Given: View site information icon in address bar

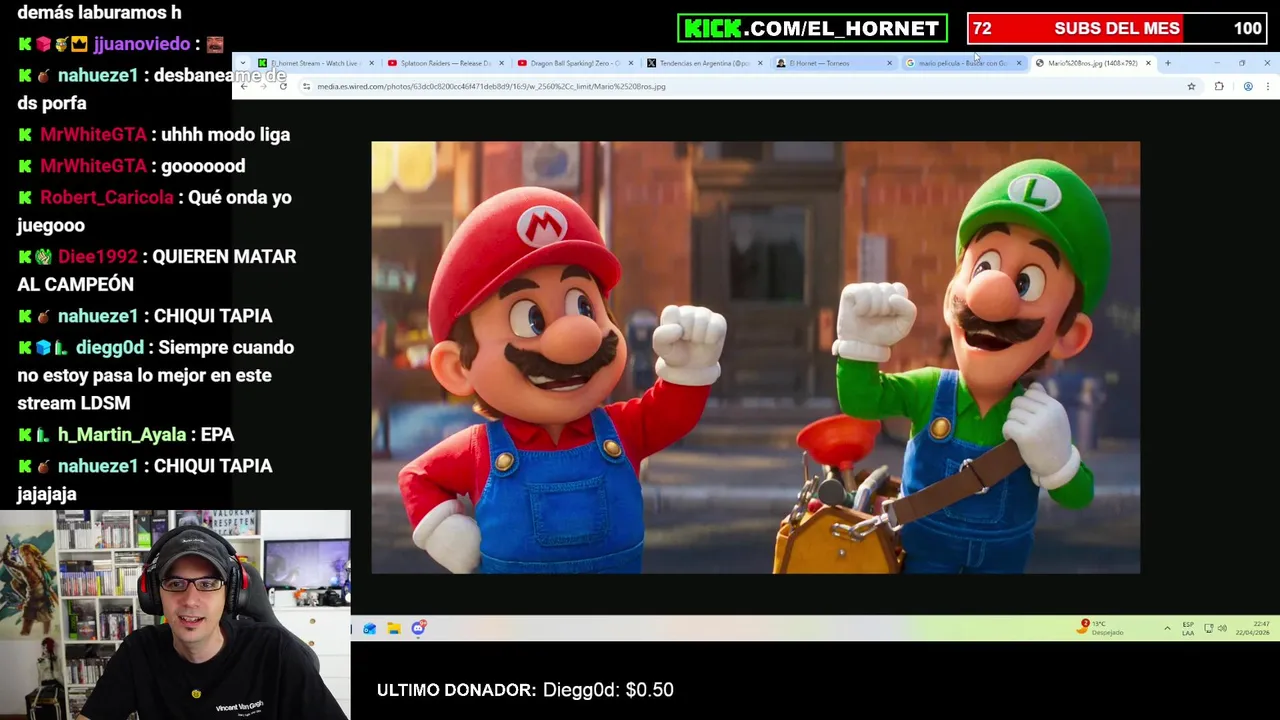Looking at the screenshot, I should coord(306,86).
